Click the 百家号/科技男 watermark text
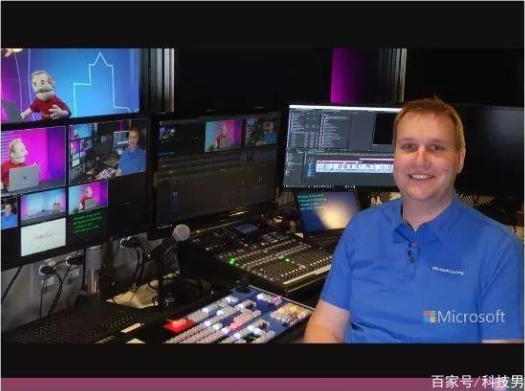This screenshot has width=525, height=391. 477,382
